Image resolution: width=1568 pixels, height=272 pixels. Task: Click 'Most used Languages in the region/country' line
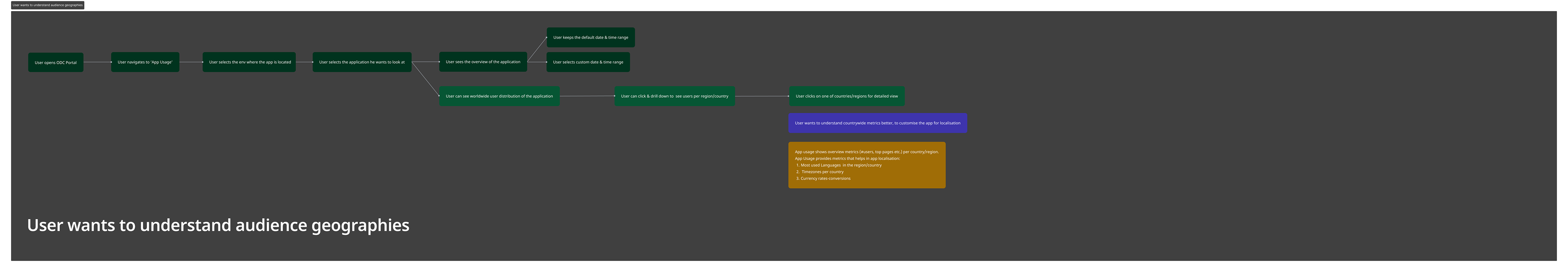pyautogui.click(x=841, y=165)
